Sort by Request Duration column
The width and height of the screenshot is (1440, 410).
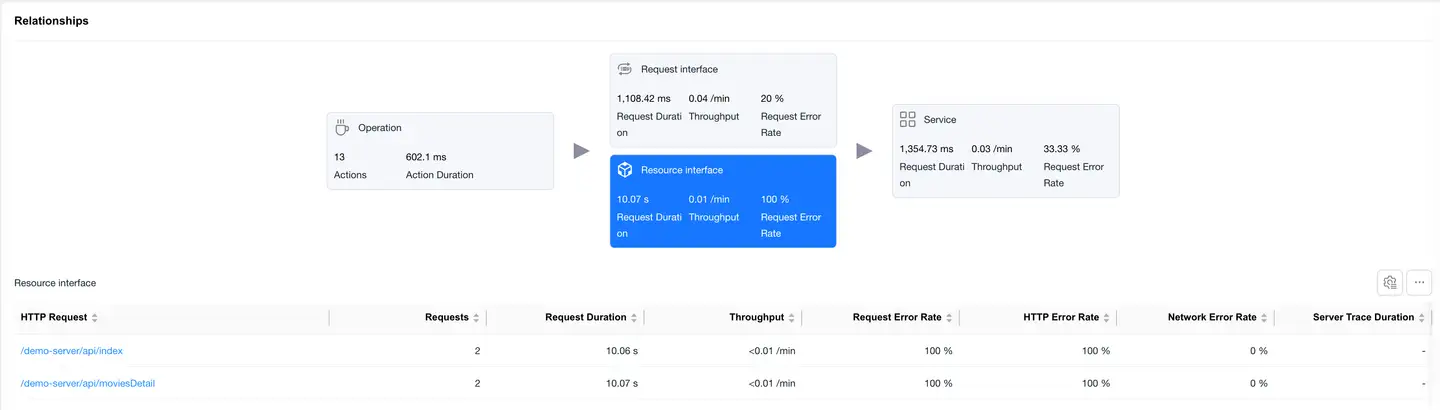coord(634,318)
